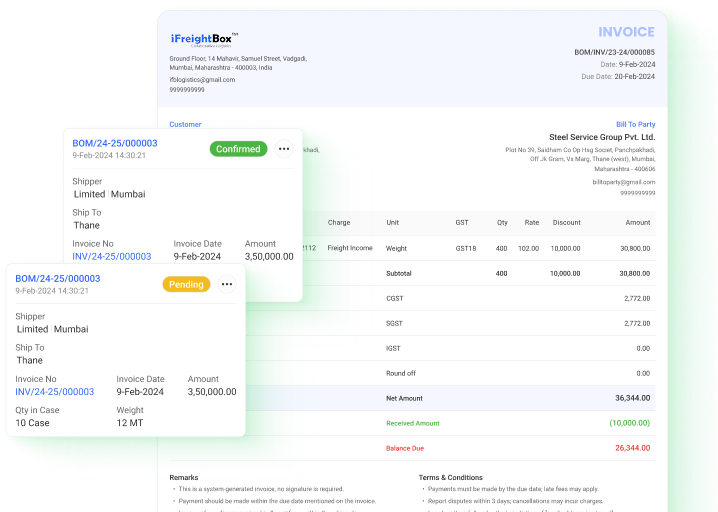Click the GST column header
The width and height of the screenshot is (718, 512).
[x=462, y=222]
